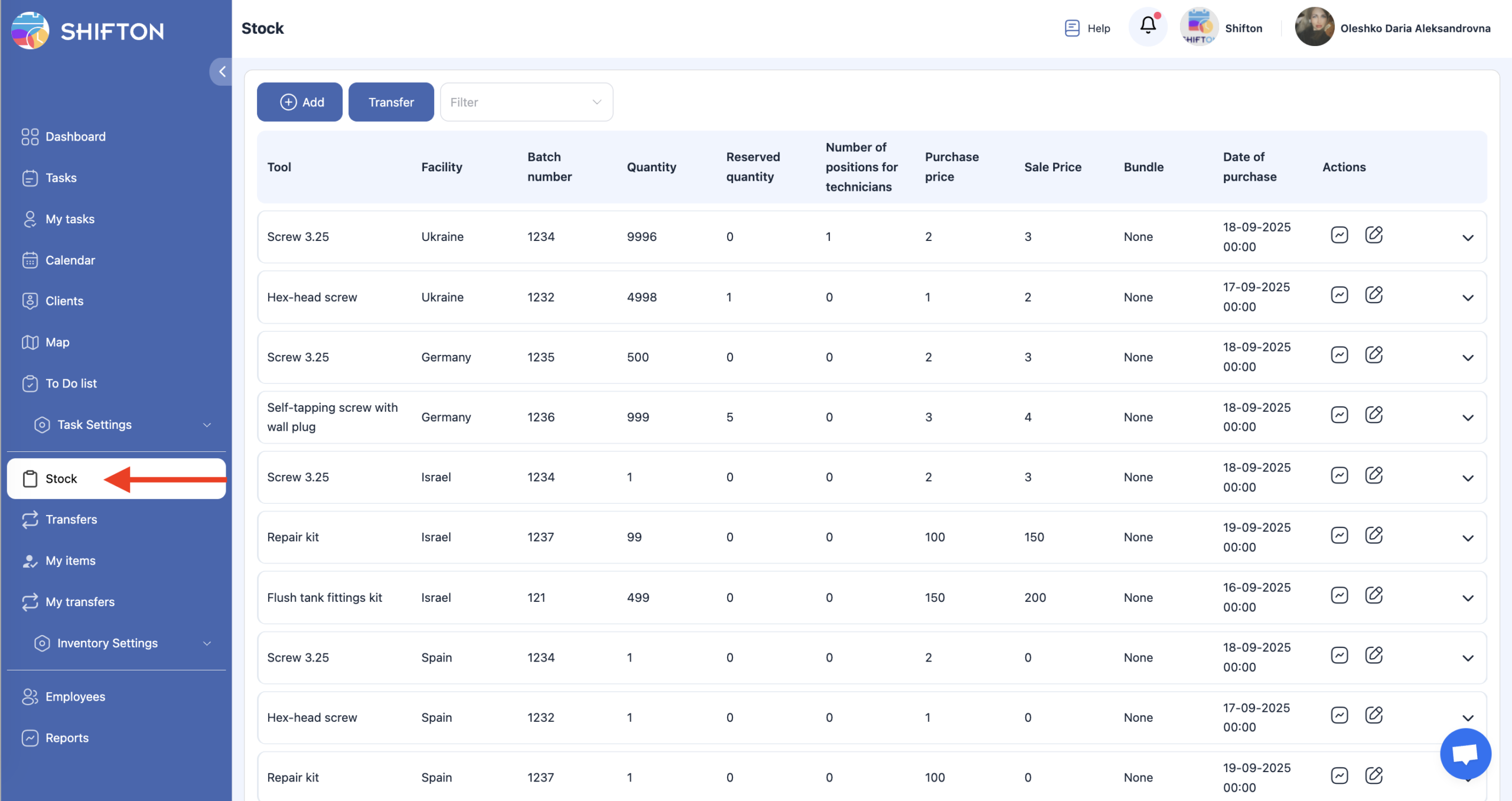Open Reports from the sidebar

67,738
